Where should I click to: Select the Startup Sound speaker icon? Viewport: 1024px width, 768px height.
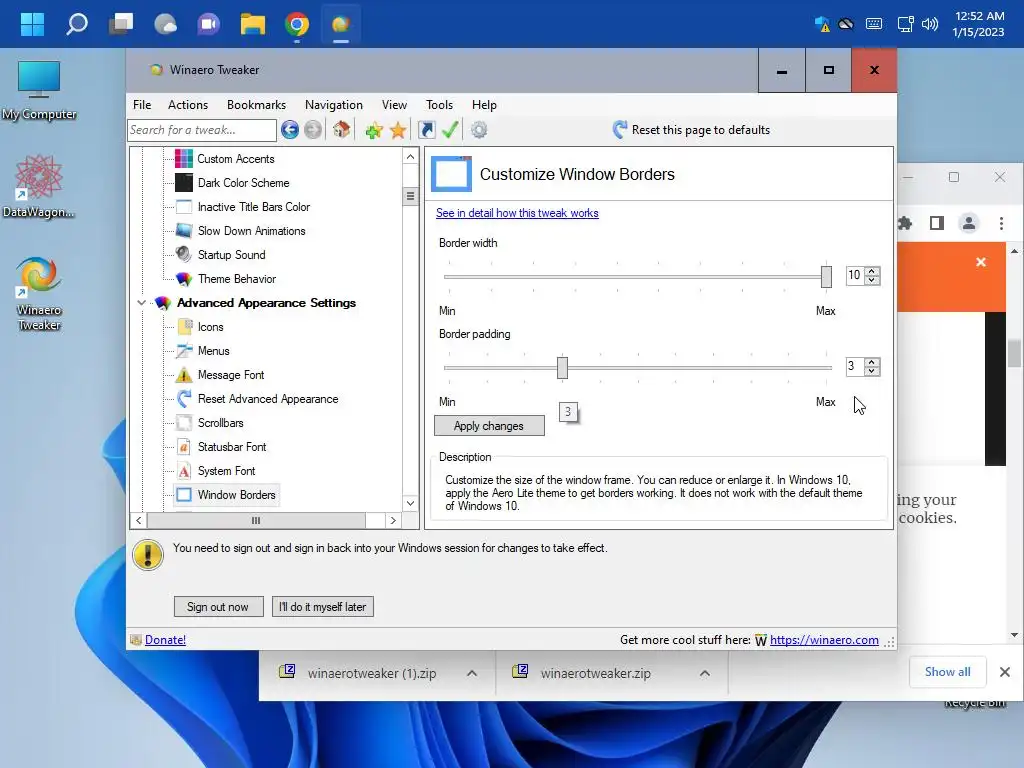pos(184,254)
